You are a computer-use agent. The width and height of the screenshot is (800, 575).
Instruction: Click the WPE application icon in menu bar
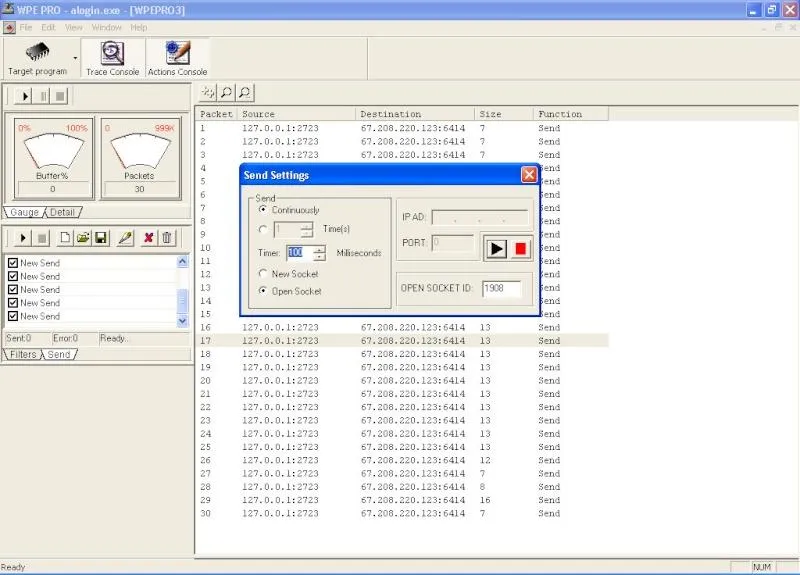[x=9, y=28]
